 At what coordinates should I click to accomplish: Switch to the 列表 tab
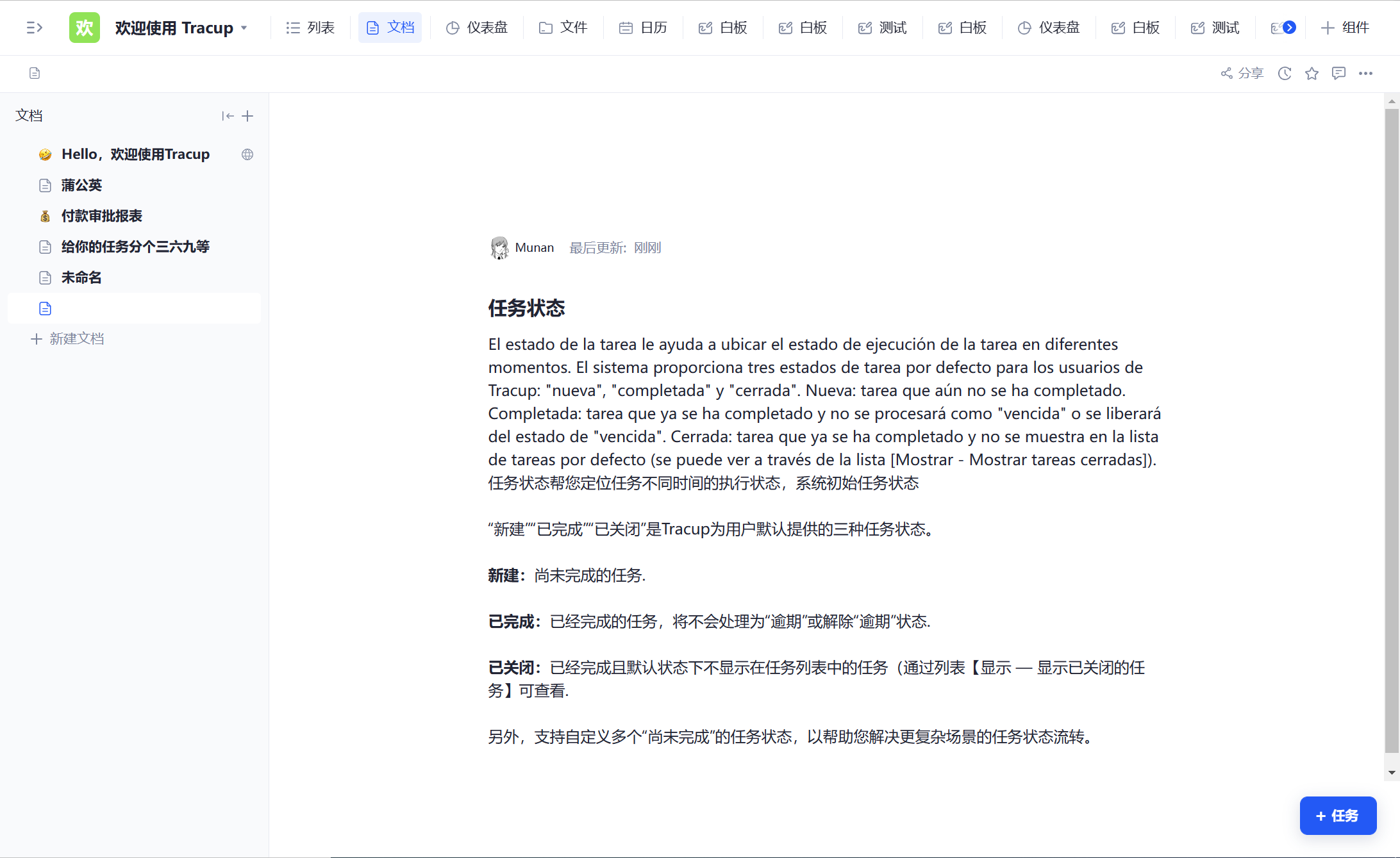click(x=311, y=28)
